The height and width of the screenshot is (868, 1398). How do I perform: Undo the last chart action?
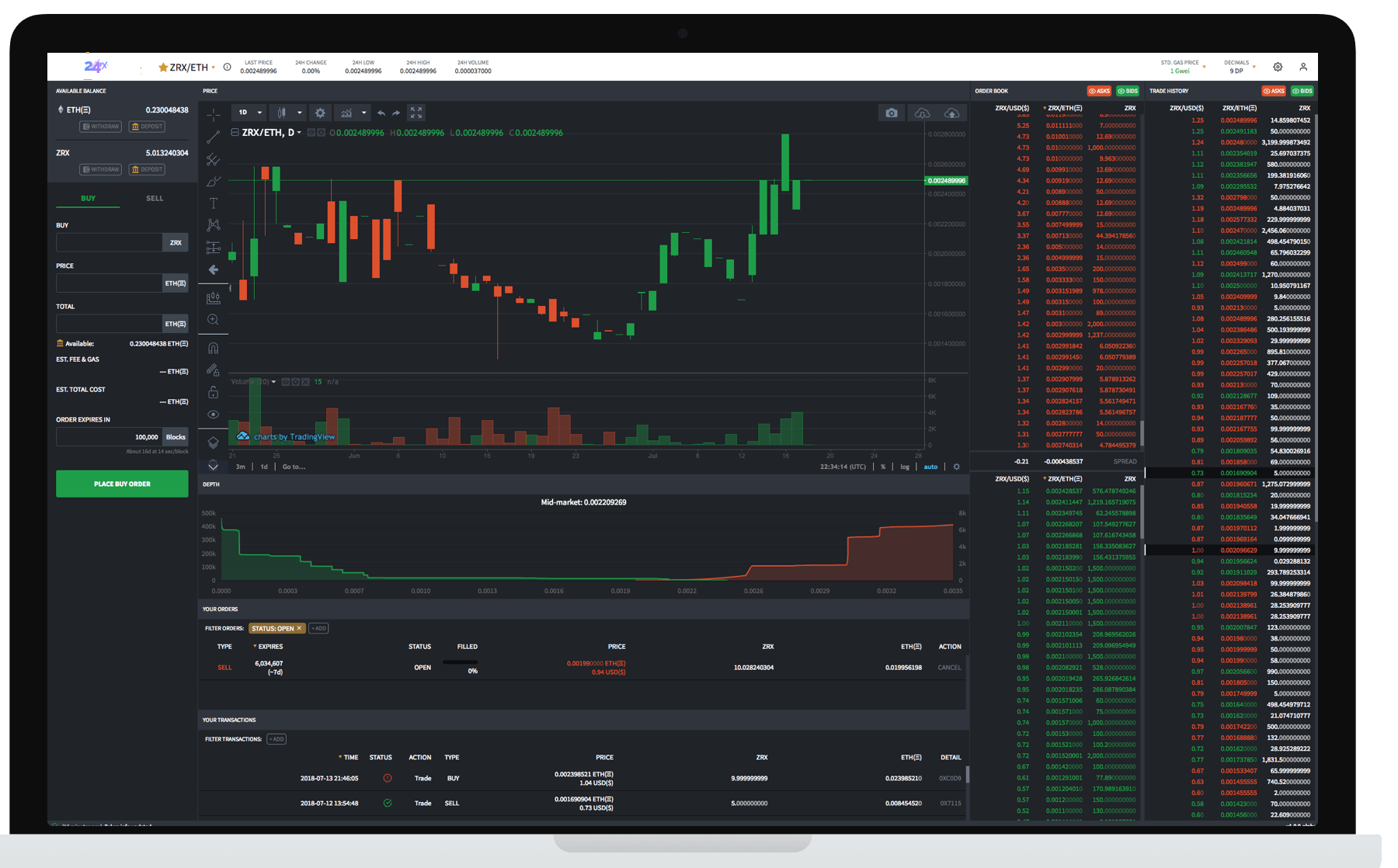tap(381, 113)
